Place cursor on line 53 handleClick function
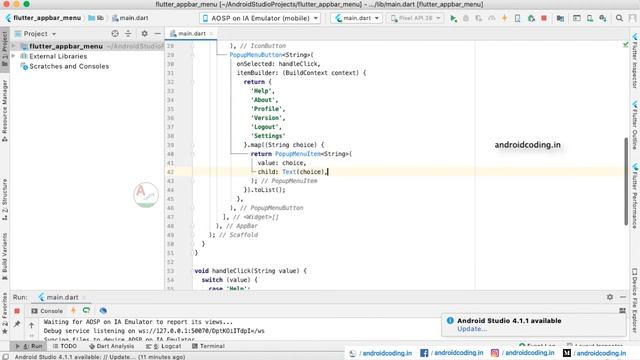 (x=250, y=271)
